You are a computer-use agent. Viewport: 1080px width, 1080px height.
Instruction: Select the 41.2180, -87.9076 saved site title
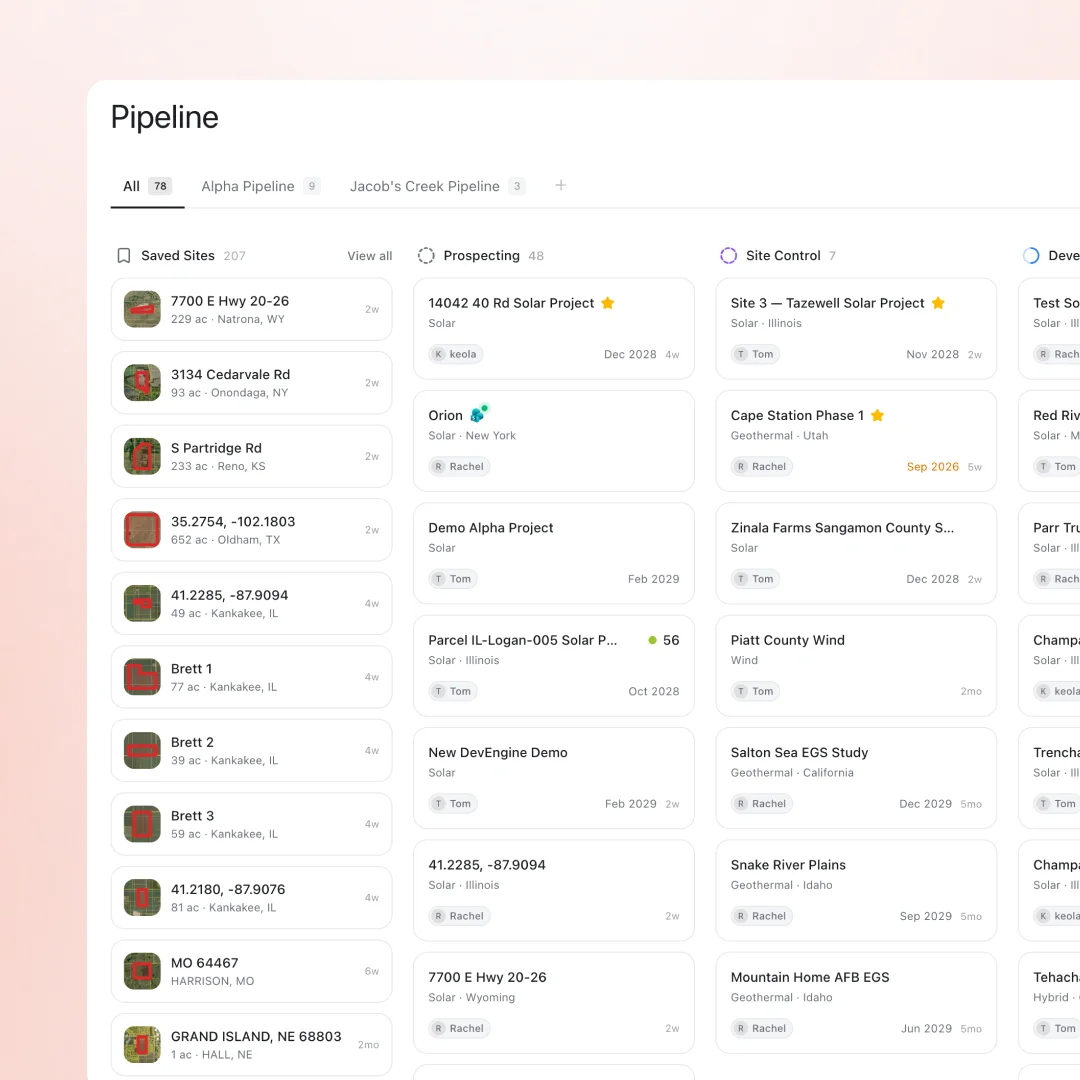228,889
